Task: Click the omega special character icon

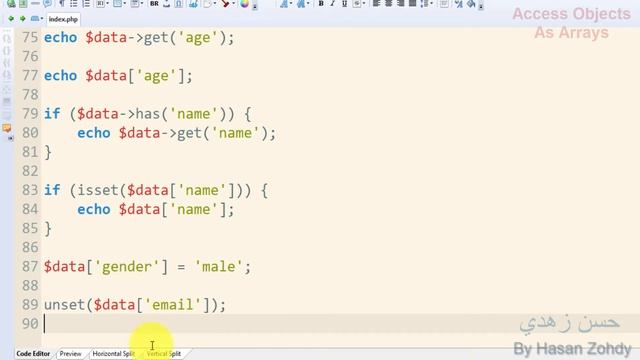Action: click(x=179, y=3)
